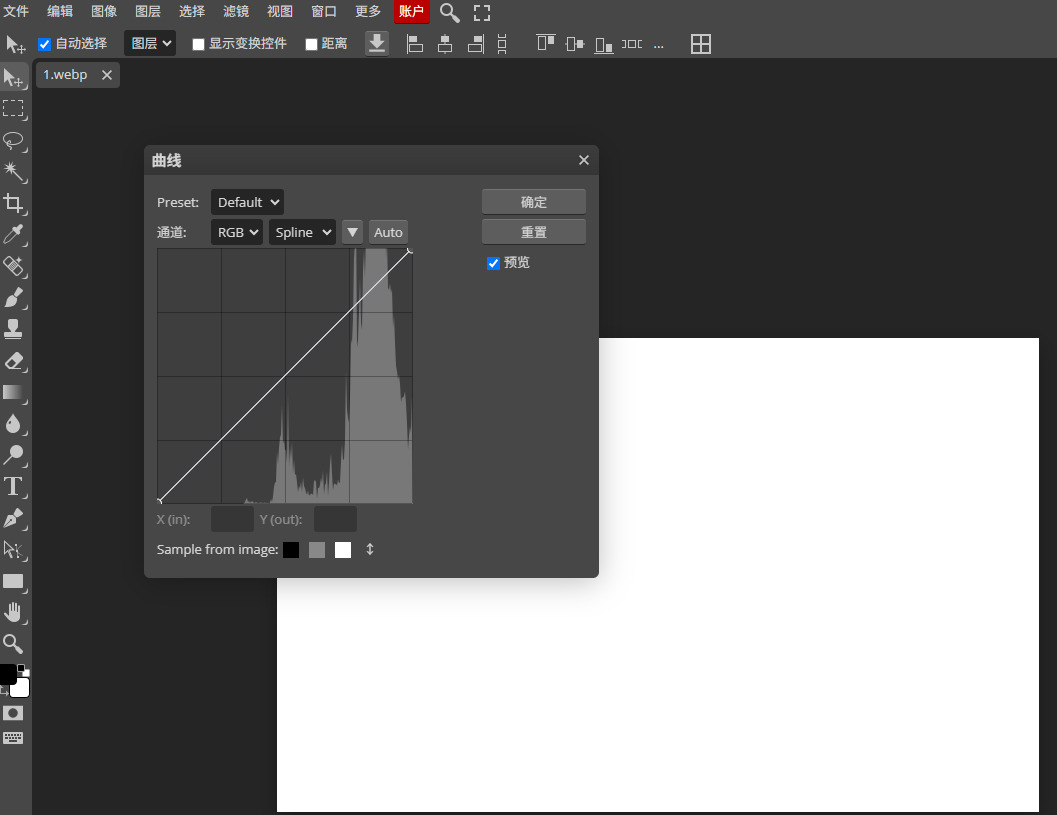The image size is (1057, 815).
Task: Click the Auto button in Curves
Action: point(388,232)
